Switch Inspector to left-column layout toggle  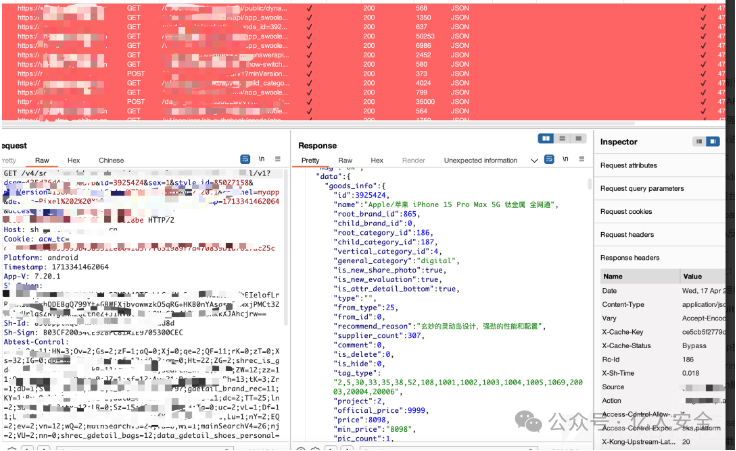(x=700, y=142)
